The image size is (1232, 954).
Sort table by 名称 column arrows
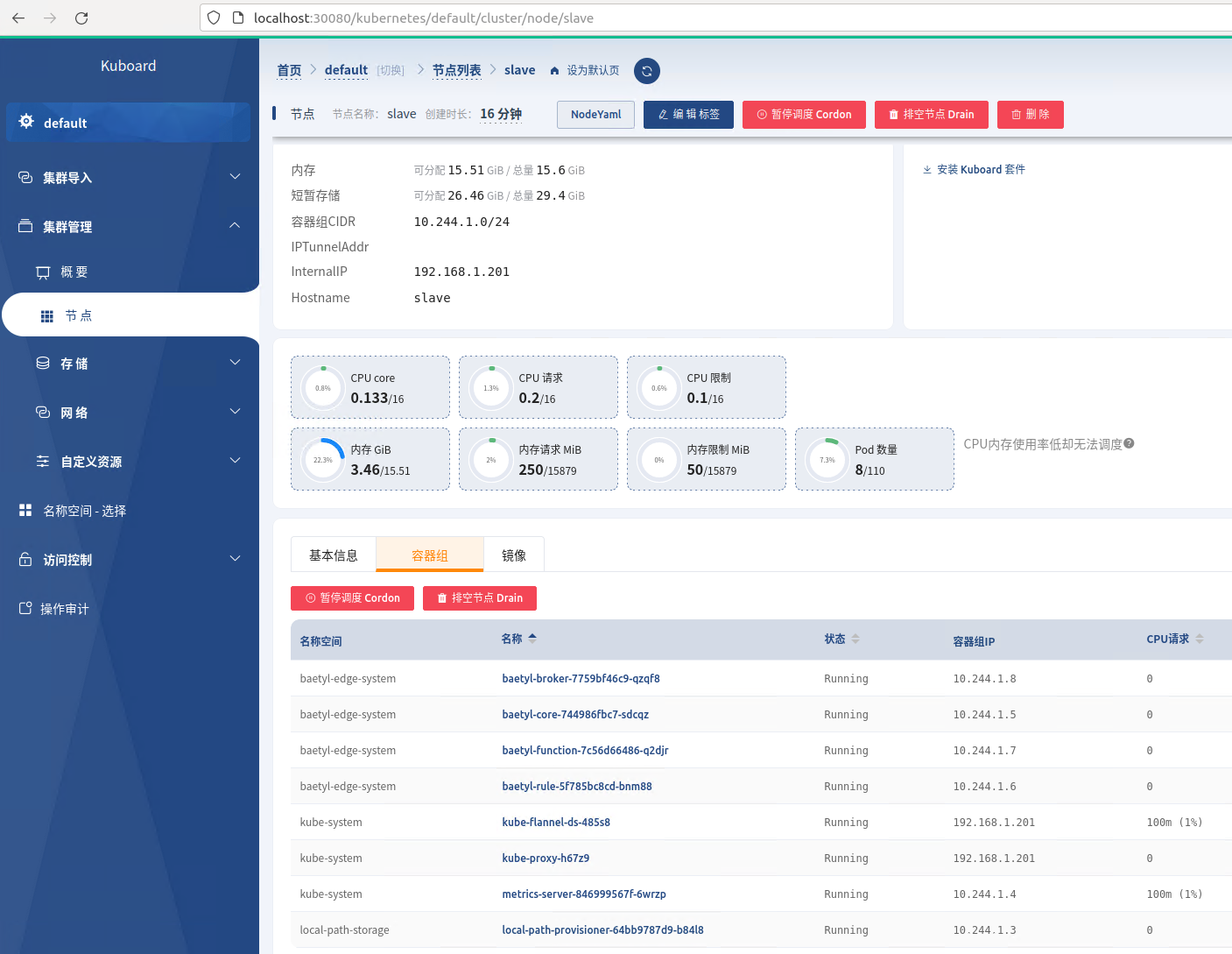(532, 639)
